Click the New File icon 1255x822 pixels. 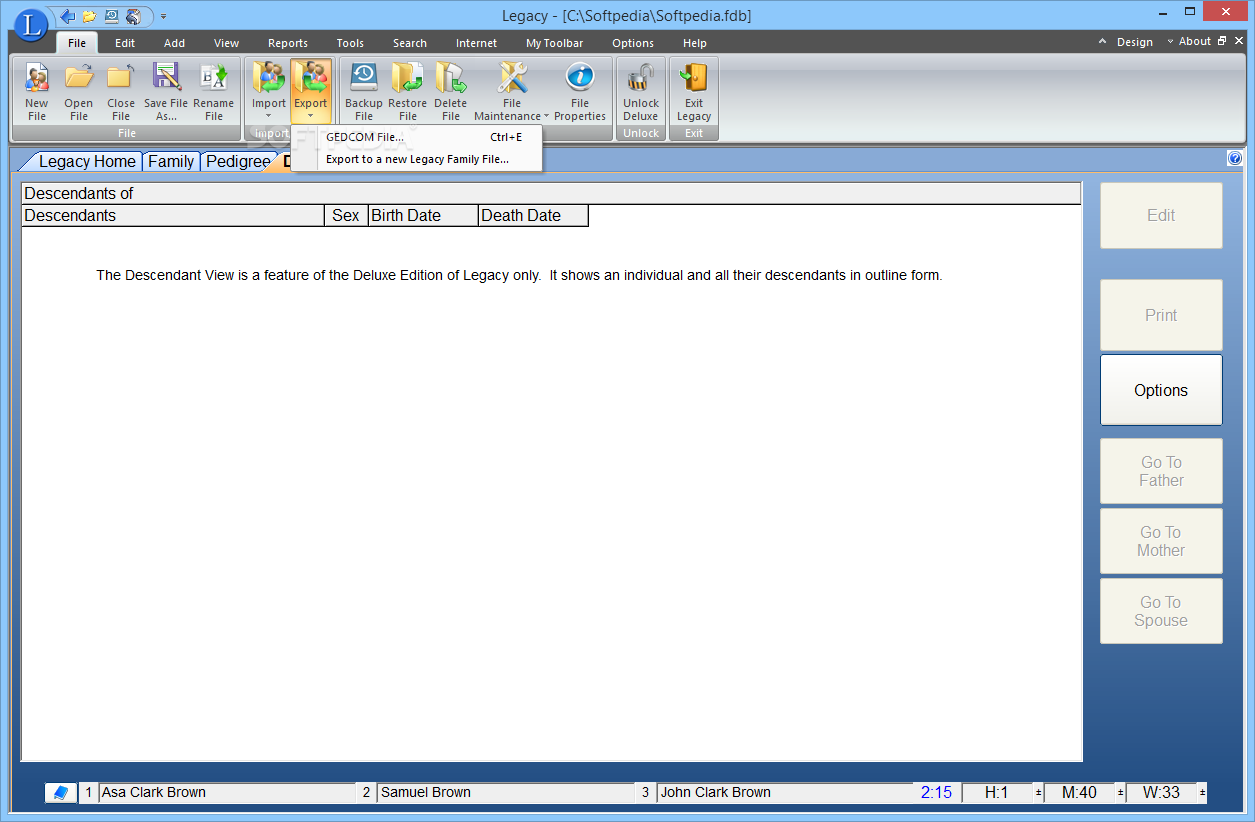coord(37,77)
